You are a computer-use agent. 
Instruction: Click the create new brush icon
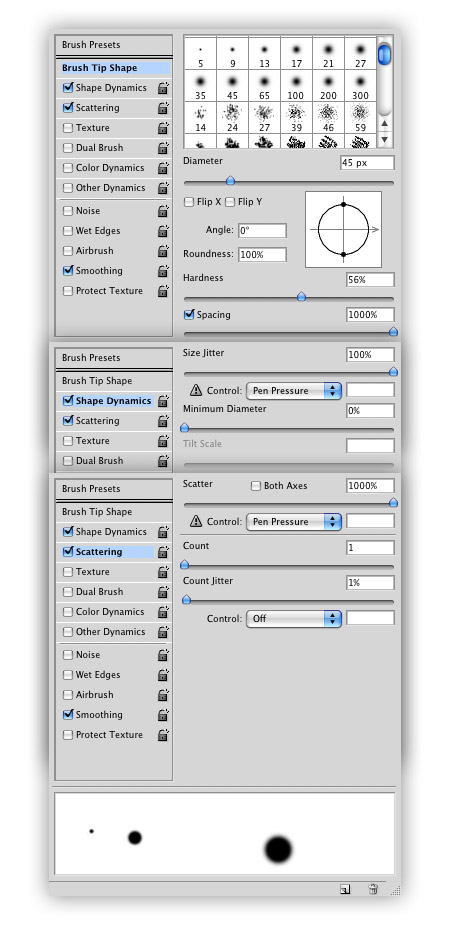tap(345, 888)
